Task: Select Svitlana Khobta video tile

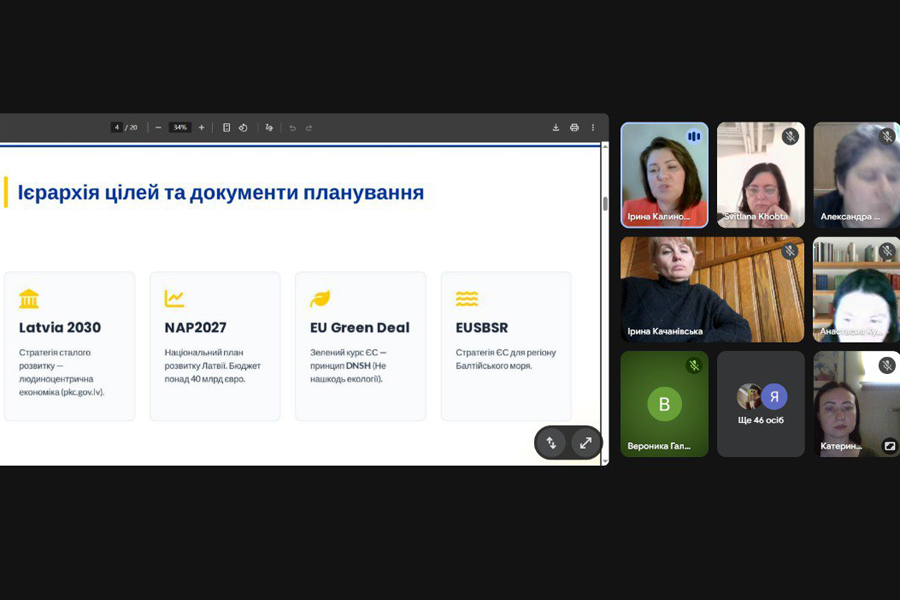Action: (x=761, y=175)
